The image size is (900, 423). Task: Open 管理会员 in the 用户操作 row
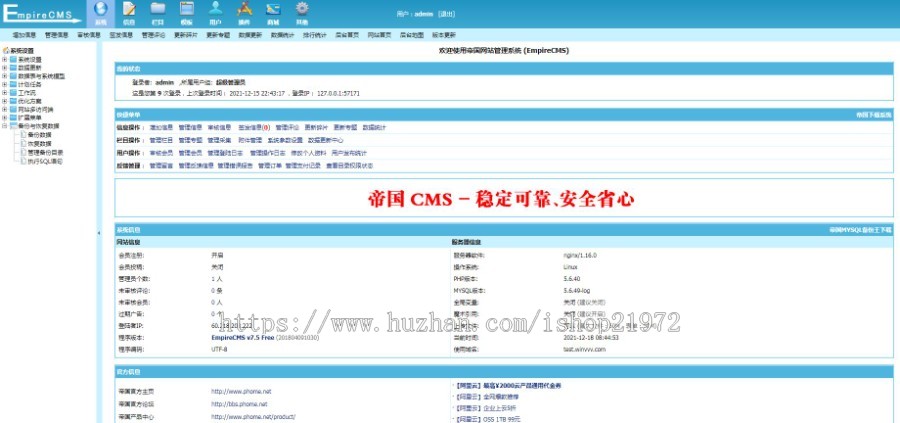click(x=190, y=153)
